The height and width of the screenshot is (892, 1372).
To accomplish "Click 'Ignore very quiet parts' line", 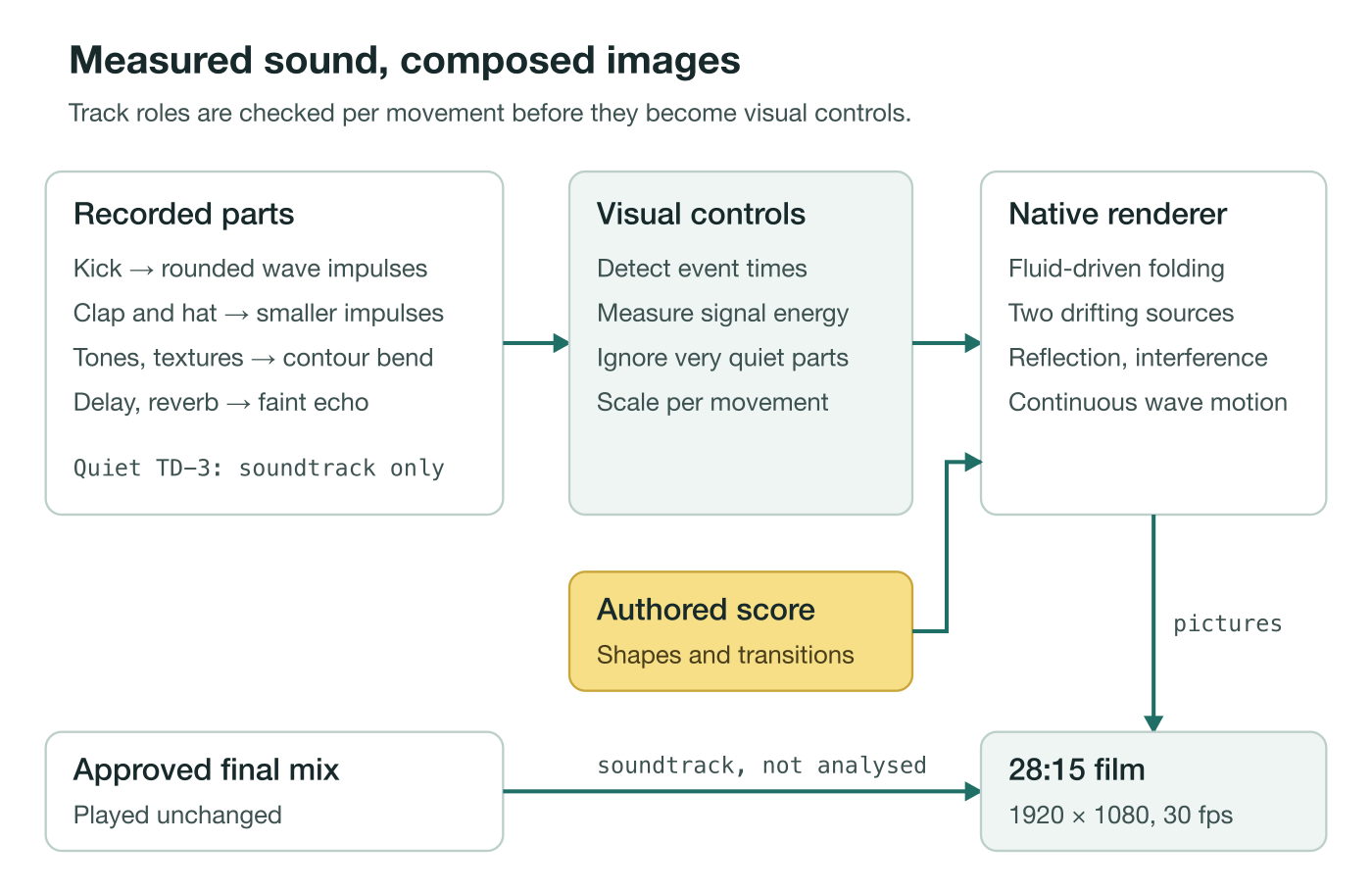I will pos(722,358).
